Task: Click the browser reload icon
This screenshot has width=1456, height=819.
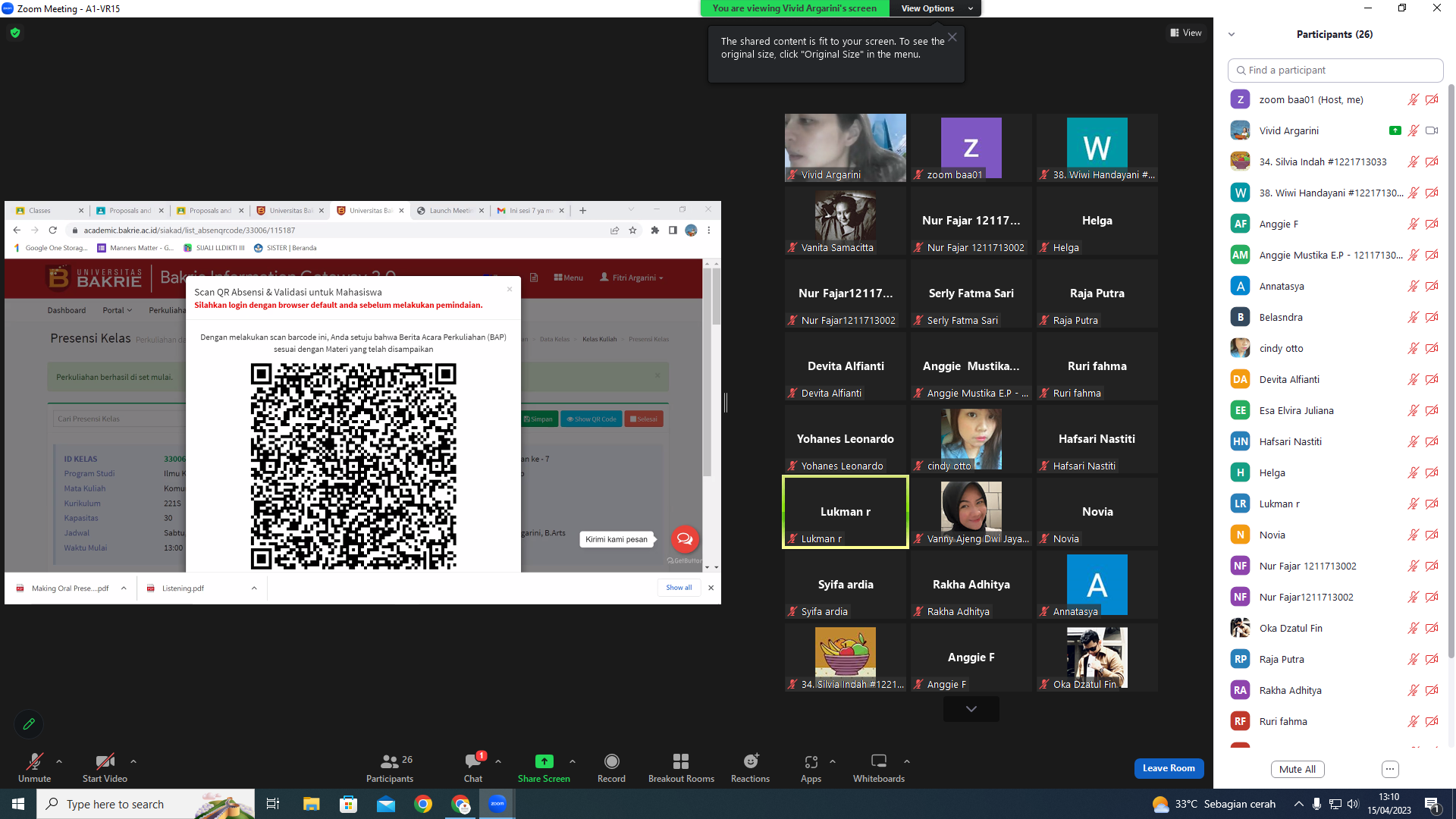Action: pyautogui.click(x=53, y=231)
